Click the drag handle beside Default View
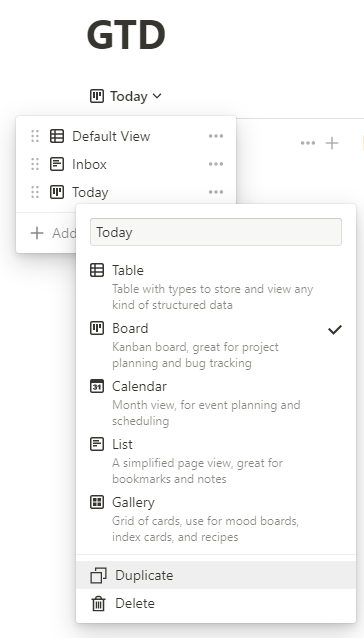The image size is (364, 638). 35,136
